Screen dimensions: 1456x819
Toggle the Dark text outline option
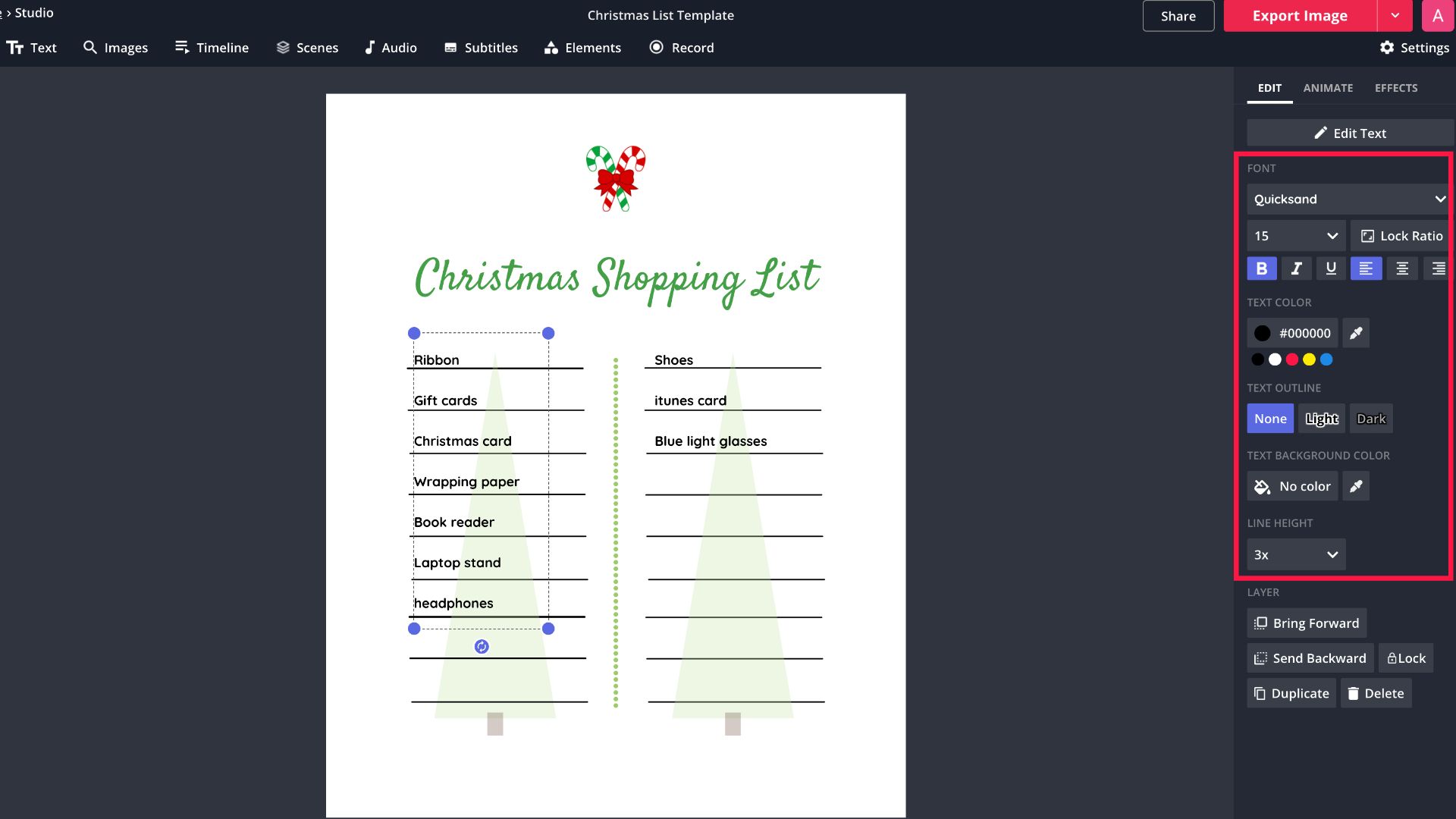coord(1371,418)
